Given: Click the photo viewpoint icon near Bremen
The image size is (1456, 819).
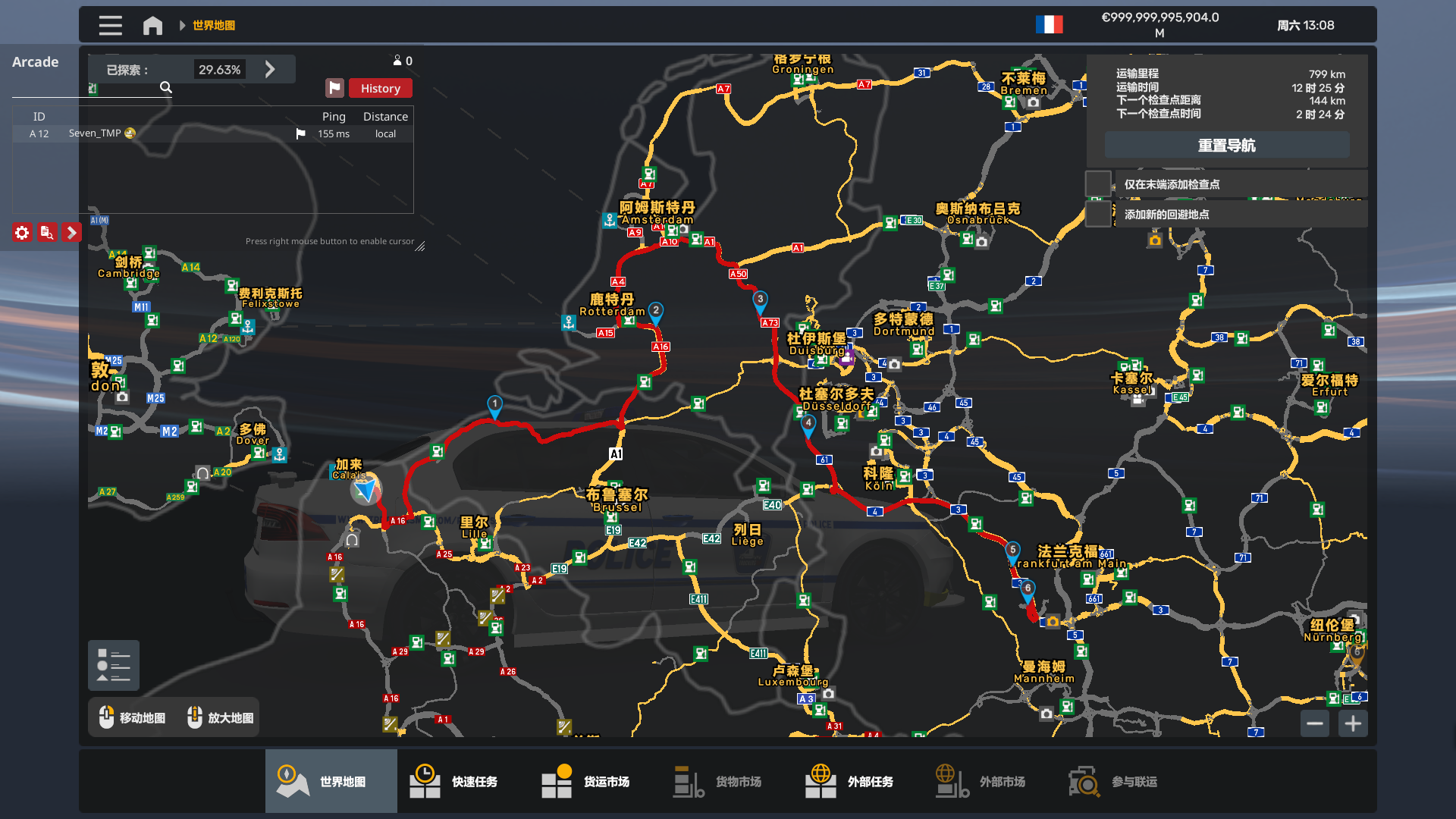Looking at the screenshot, I should [1033, 102].
